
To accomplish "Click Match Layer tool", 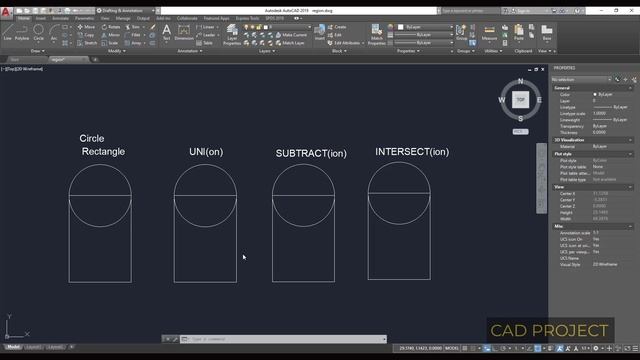I will 290,43.
